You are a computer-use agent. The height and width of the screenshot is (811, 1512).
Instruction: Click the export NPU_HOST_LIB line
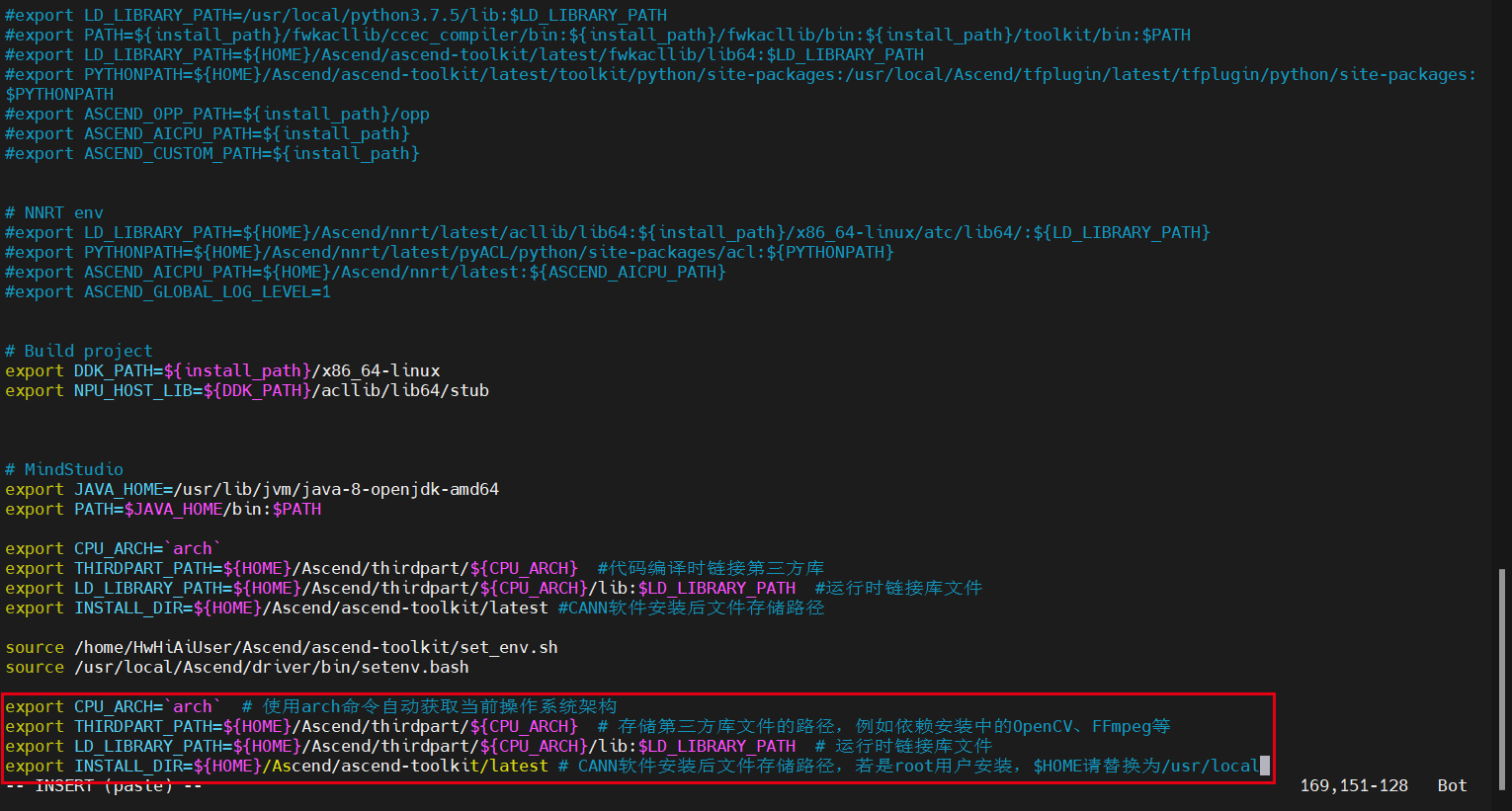[x=247, y=390]
